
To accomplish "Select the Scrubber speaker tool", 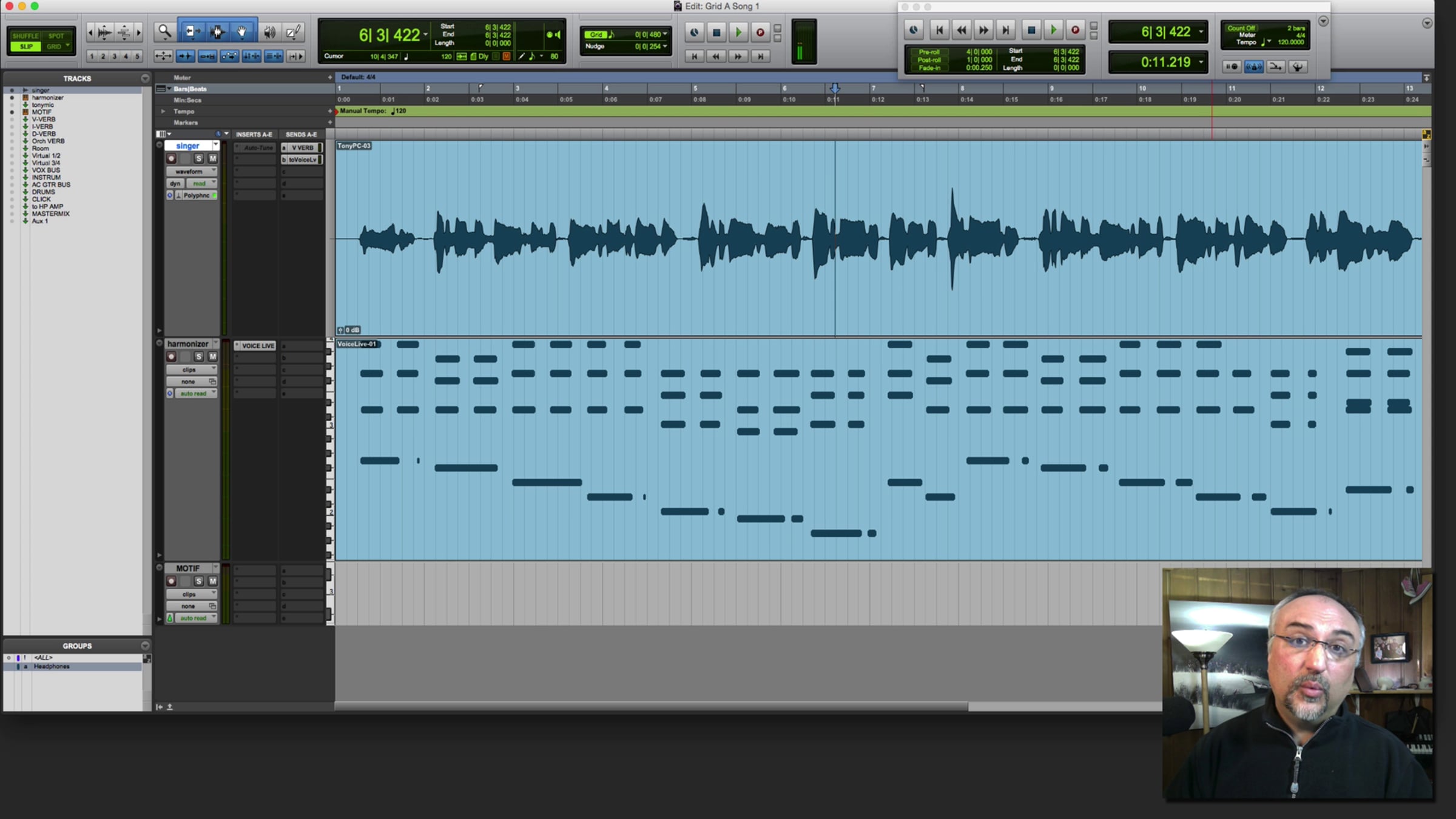I will pyautogui.click(x=269, y=32).
